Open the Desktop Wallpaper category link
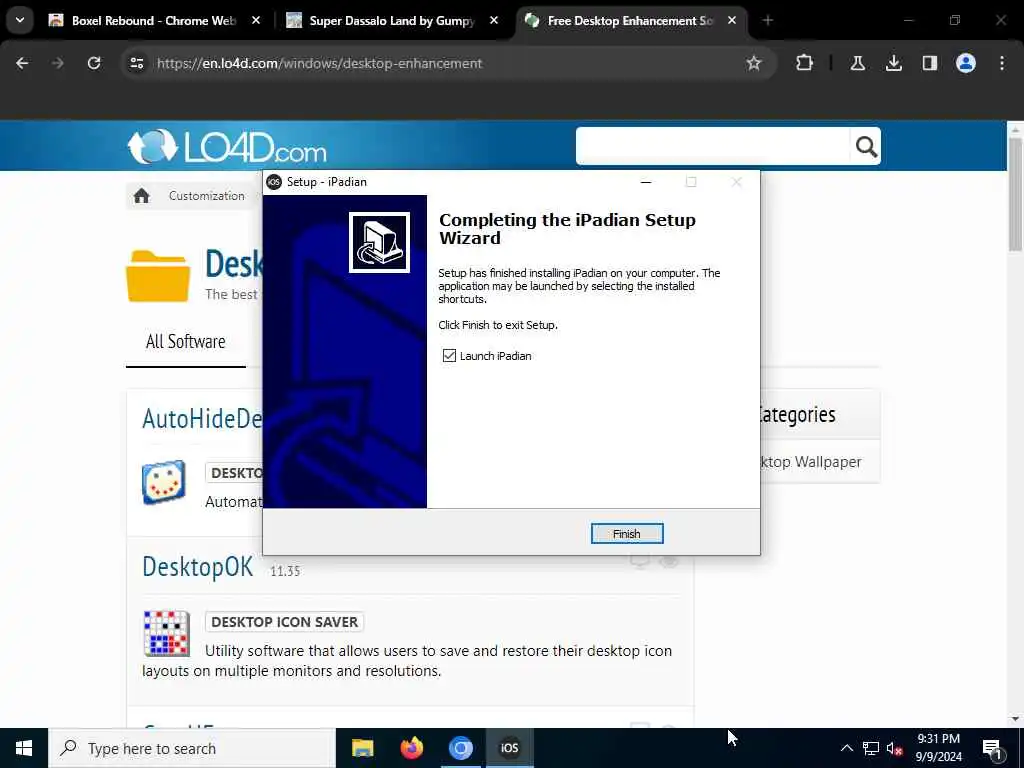The height and width of the screenshot is (768, 1024). (x=810, y=462)
